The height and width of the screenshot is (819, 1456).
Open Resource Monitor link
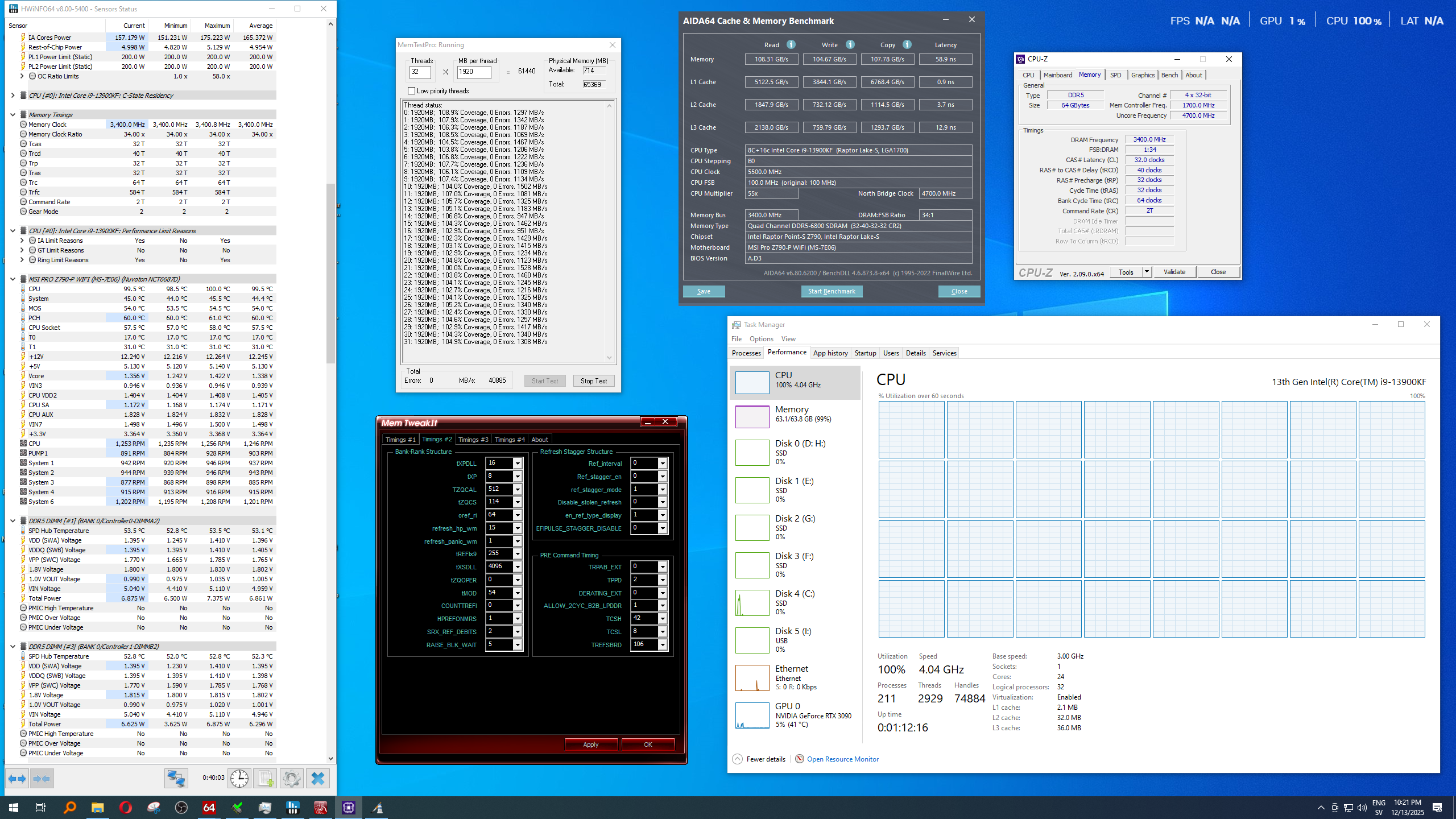click(x=842, y=759)
